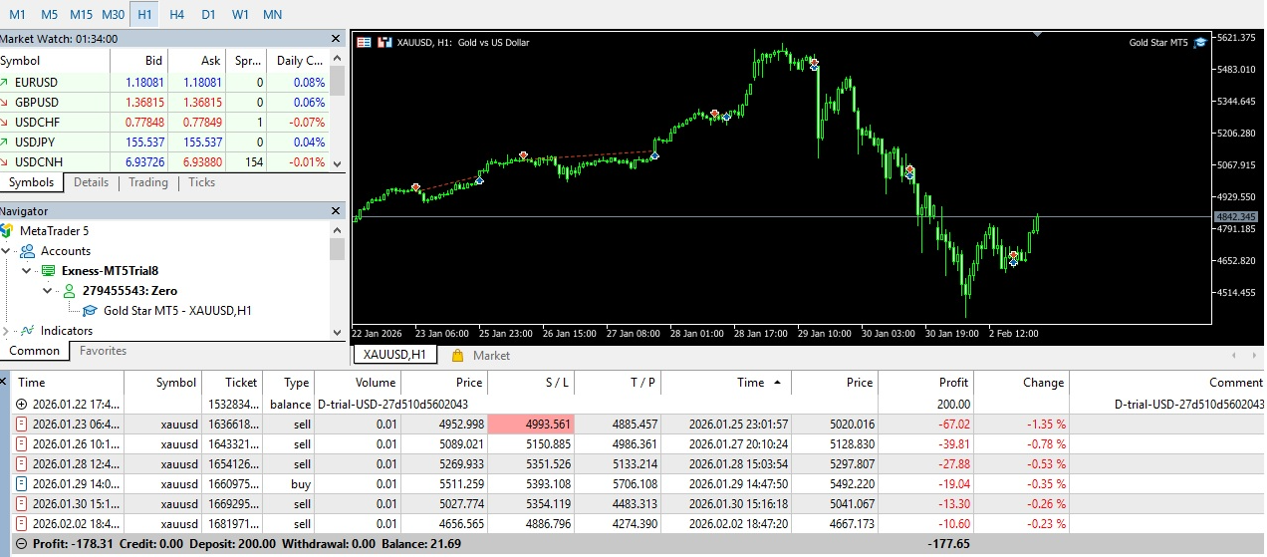Viewport: 1267px width, 557px height.
Task: Switch chart to M1 timeframe
Action: 17,14
